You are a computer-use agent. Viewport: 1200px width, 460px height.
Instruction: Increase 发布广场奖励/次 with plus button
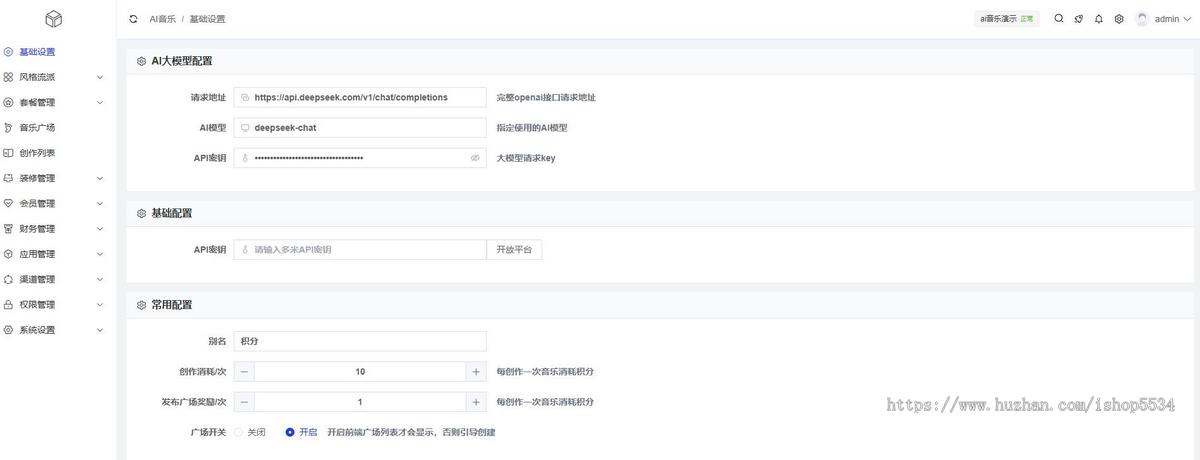pyautogui.click(x=476, y=401)
